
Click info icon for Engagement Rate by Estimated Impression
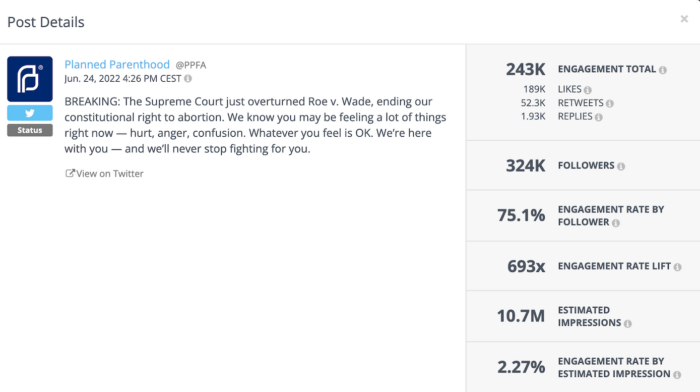tap(677, 375)
